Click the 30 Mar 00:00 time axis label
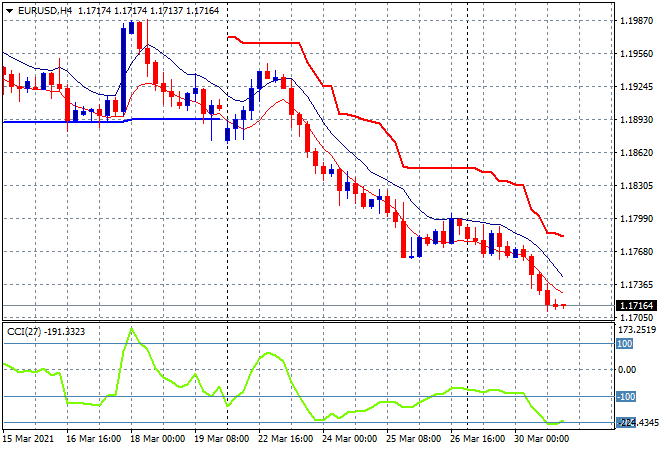The image size is (660, 450). click(x=543, y=438)
